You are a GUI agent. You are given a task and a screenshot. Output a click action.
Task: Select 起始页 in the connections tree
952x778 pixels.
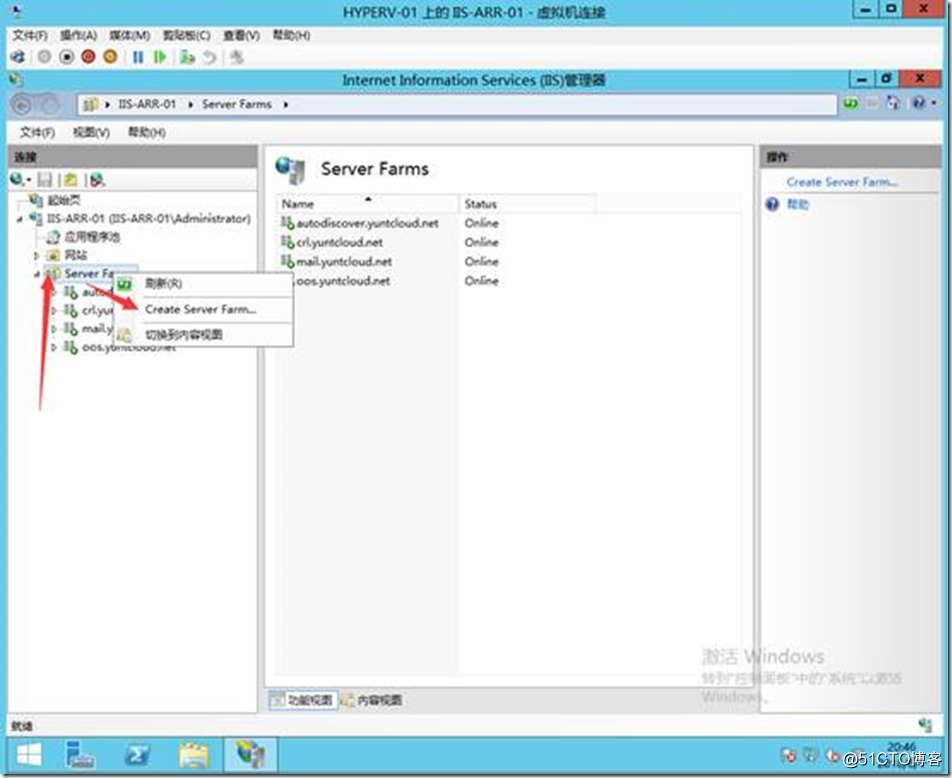click(64, 200)
